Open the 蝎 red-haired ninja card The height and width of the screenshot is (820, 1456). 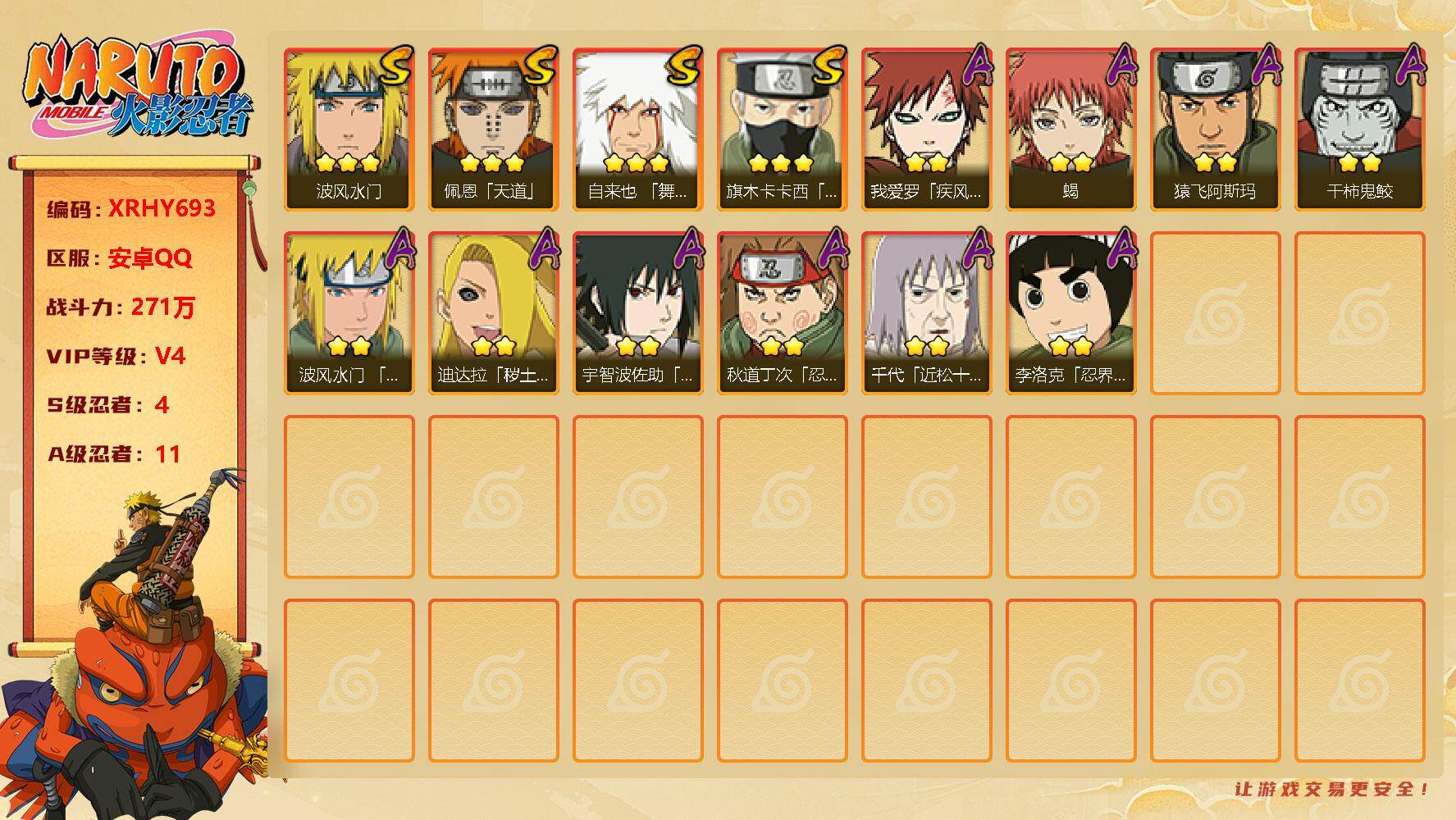click(x=1070, y=130)
